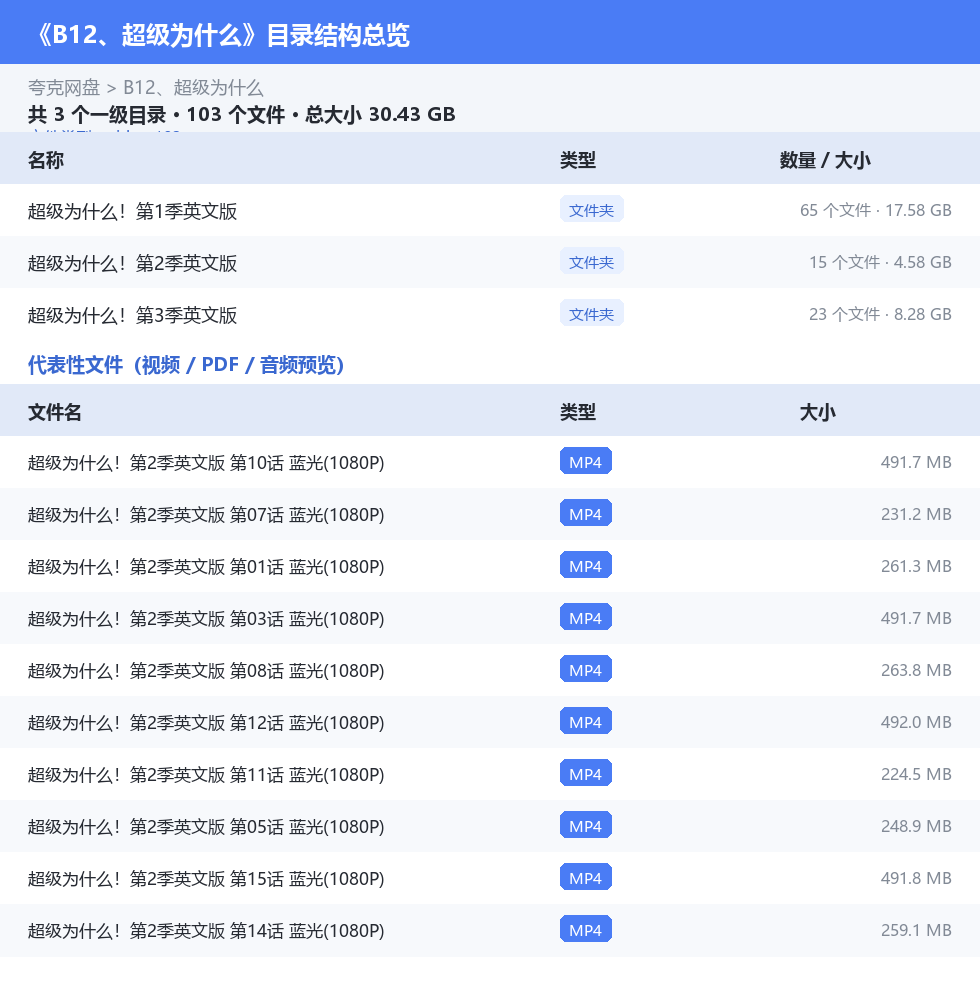This screenshot has height=988, width=980.
Task: Click the 文件夹 badge in the 第1季英文版 row
Action: pyautogui.click(x=591, y=210)
